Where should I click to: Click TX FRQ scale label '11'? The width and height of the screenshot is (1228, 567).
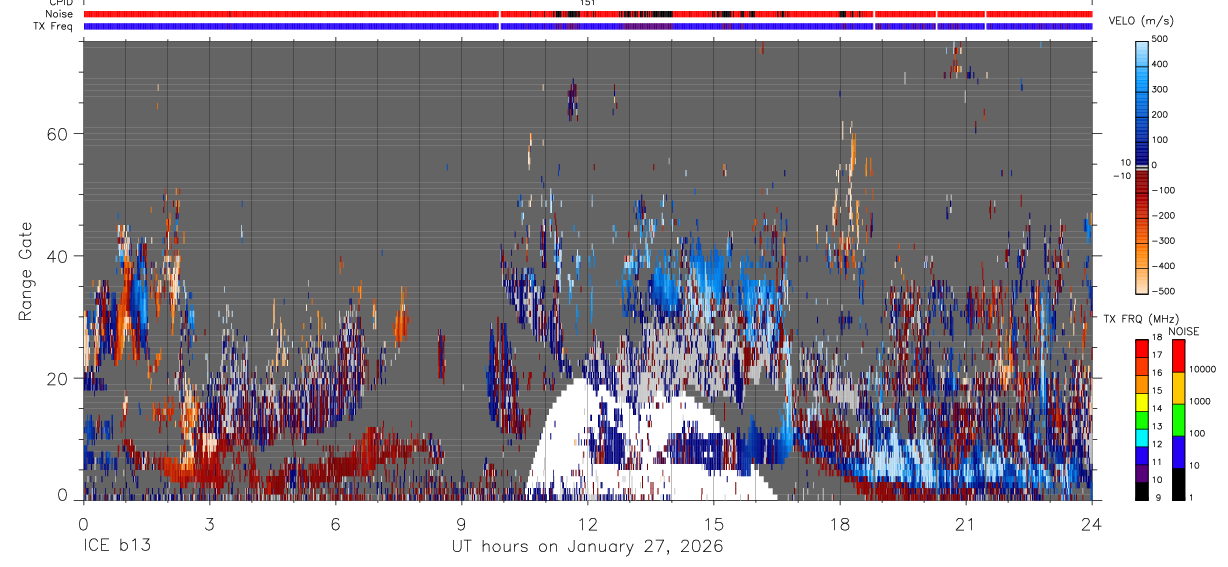pyautogui.click(x=1158, y=463)
